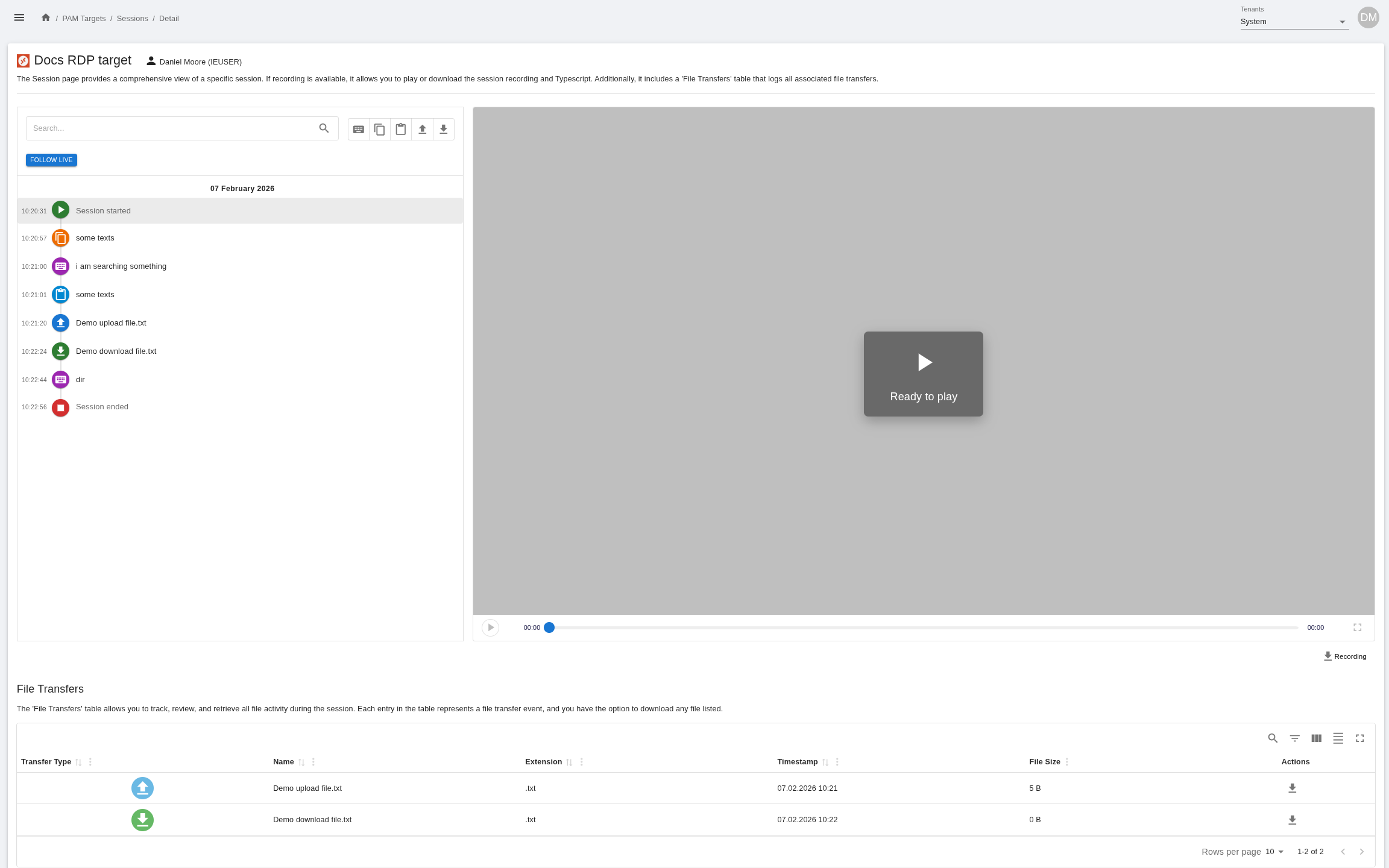Download the session Recording
The height and width of the screenshot is (868, 1389).
pyautogui.click(x=1344, y=656)
